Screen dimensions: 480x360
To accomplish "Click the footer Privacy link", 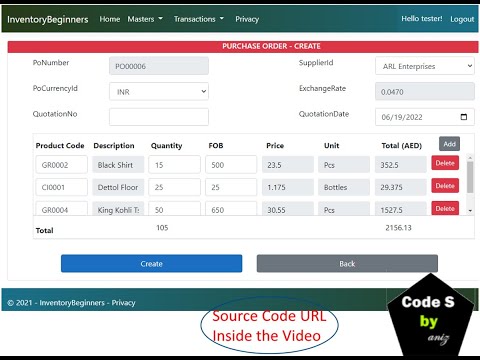I will [x=123, y=303].
